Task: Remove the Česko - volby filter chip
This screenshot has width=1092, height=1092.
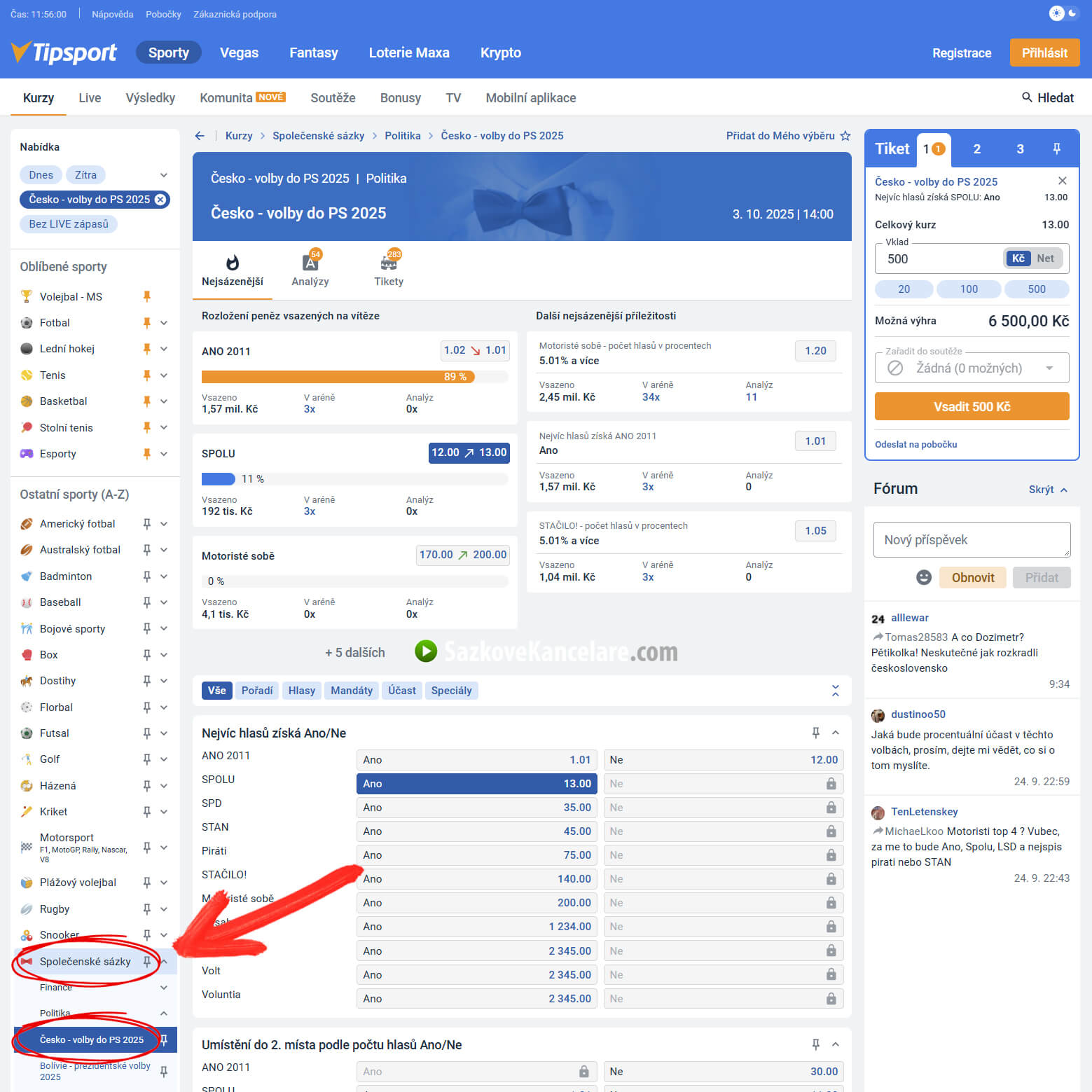Action: [x=160, y=200]
